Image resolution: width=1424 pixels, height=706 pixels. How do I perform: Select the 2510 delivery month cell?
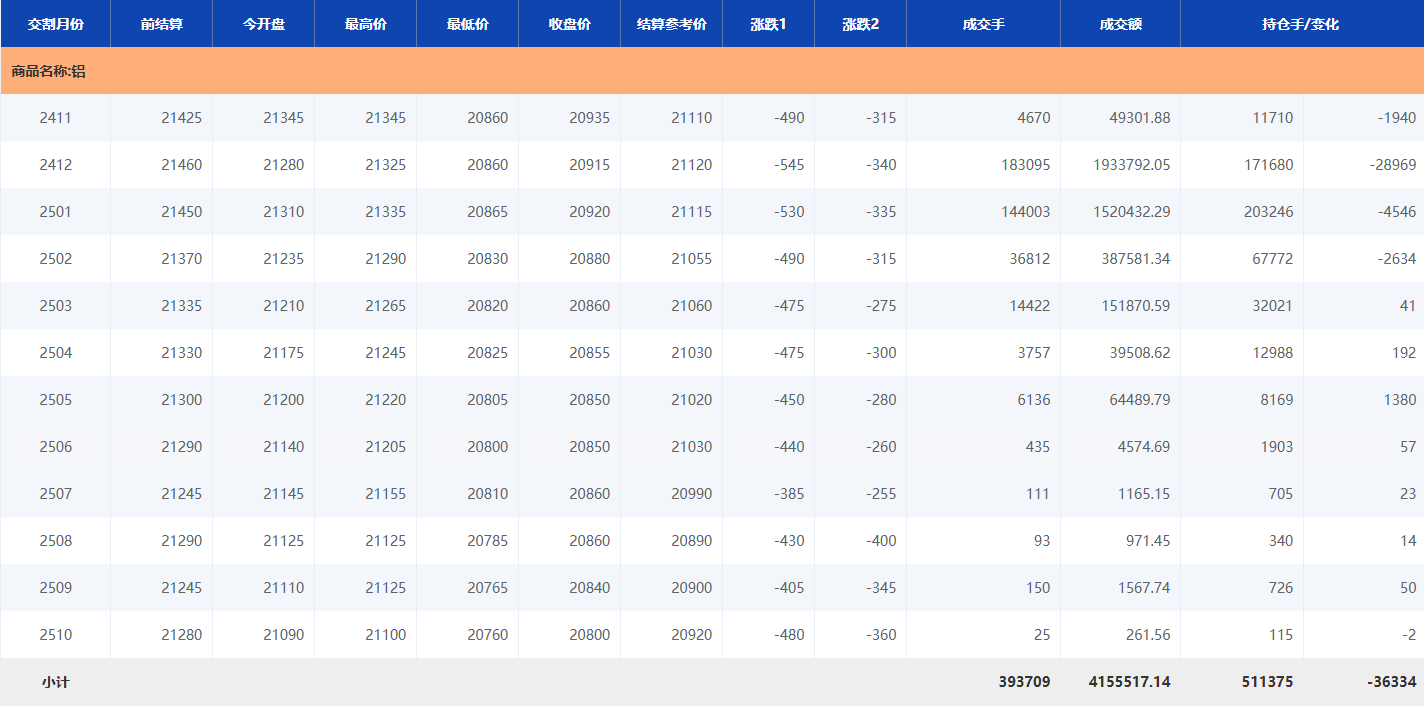55,635
